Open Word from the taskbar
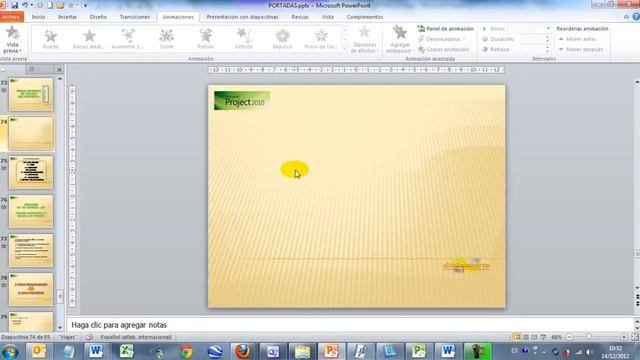 [x=96, y=351]
